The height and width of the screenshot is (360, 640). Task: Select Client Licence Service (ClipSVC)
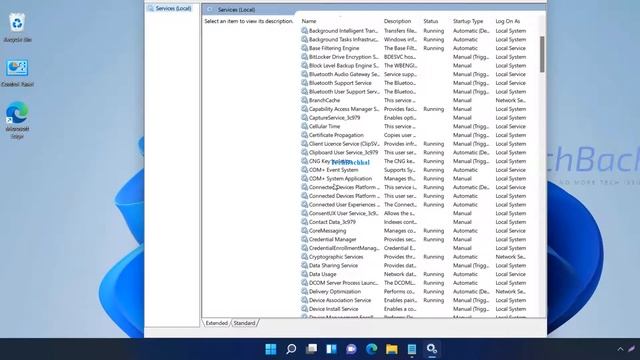[414, 144]
